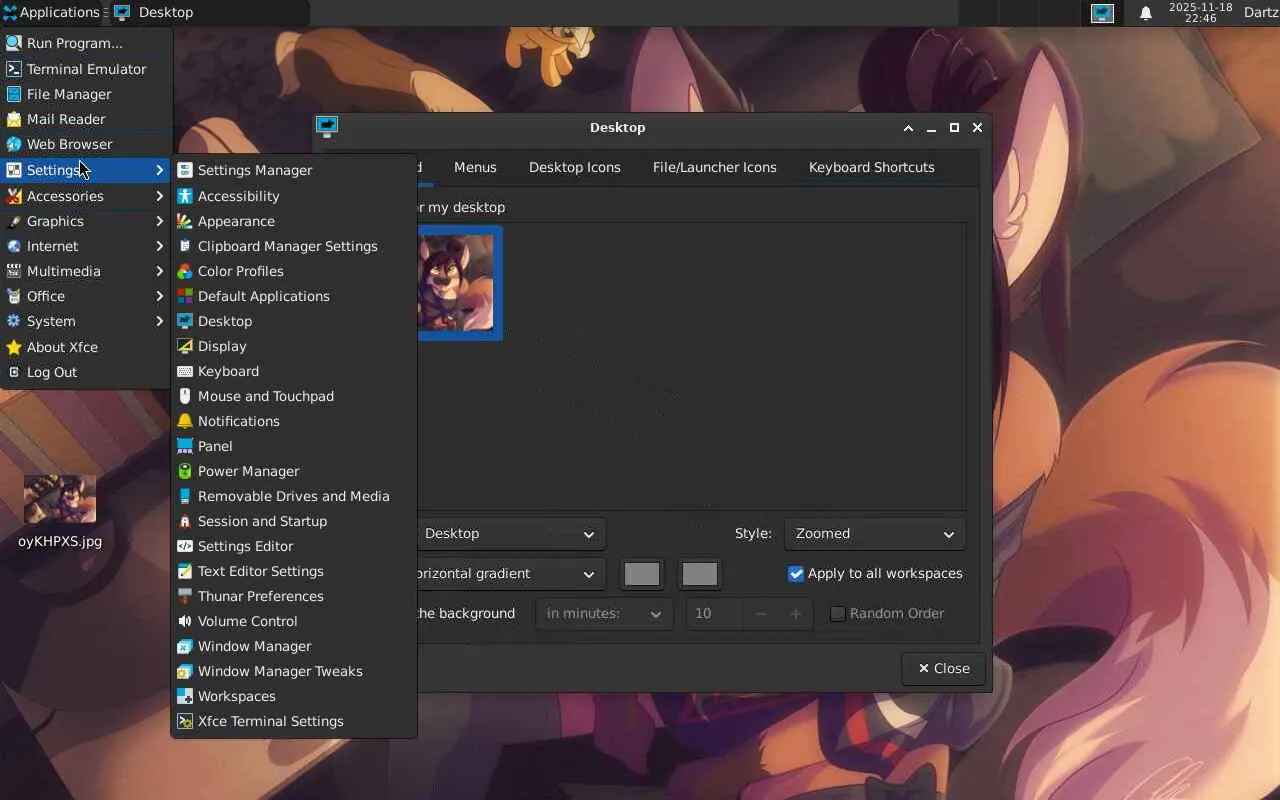Expand the Accessories submenu arrow
The width and height of the screenshot is (1280, 800).
(x=160, y=196)
